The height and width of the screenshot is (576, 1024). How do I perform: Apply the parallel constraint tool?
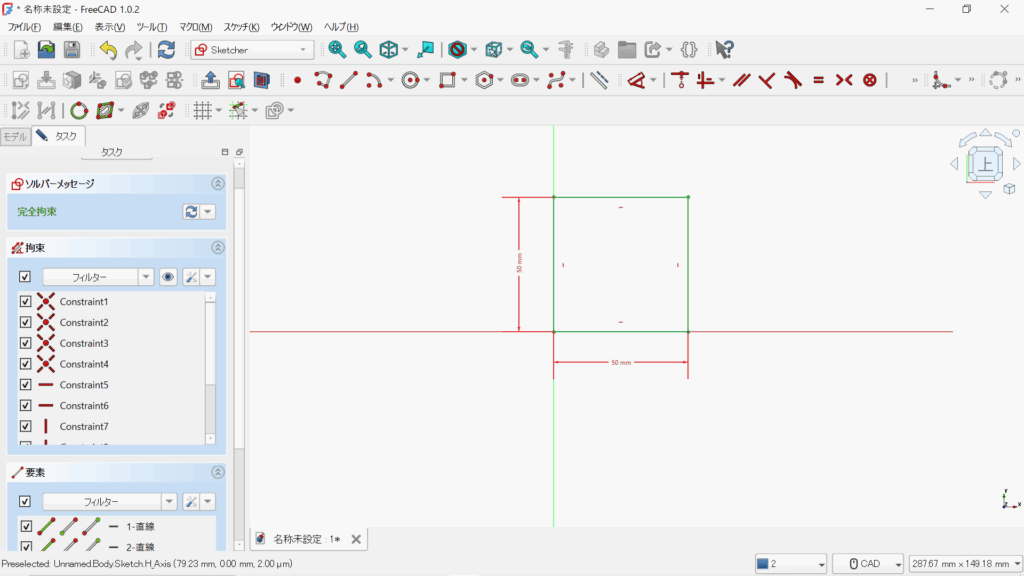tap(741, 80)
